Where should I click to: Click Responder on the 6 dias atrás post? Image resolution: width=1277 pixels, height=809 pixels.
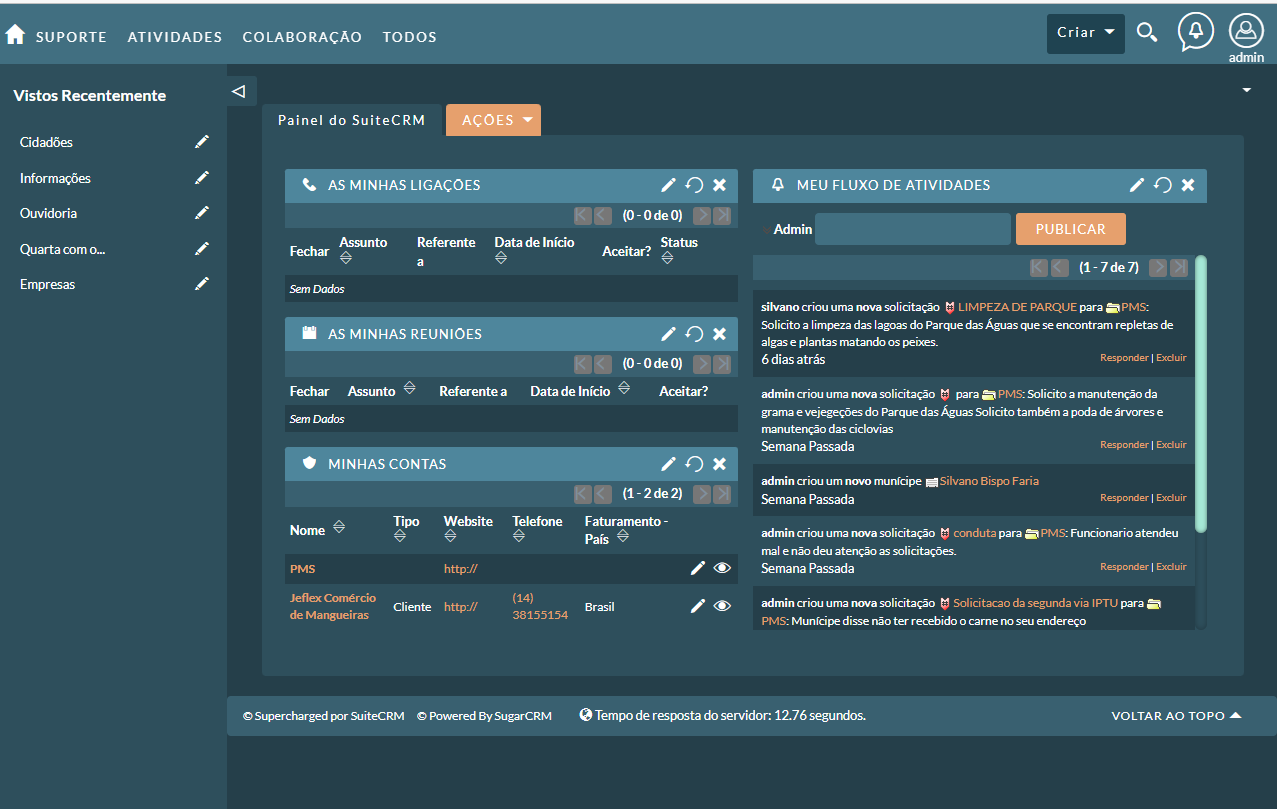1124,358
